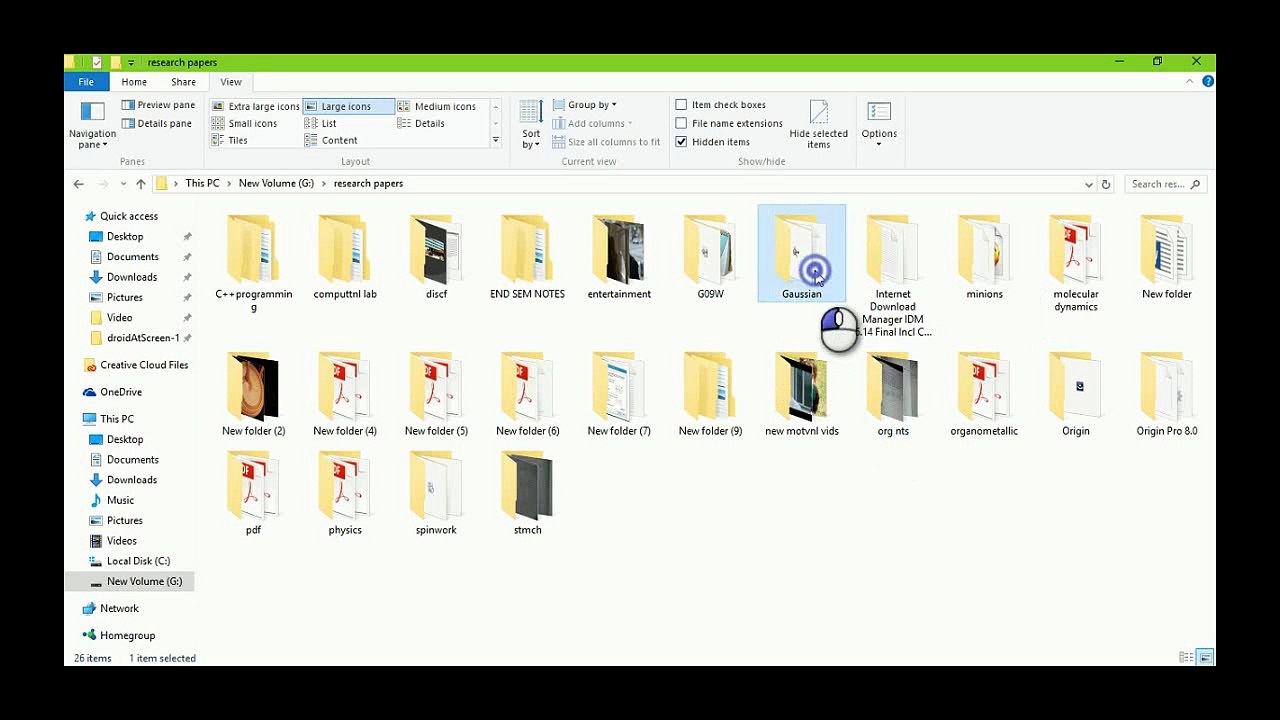This screenshot has width=1280, height=720.
Task: Choose Tiles layout option
Action: click(229, 140)
